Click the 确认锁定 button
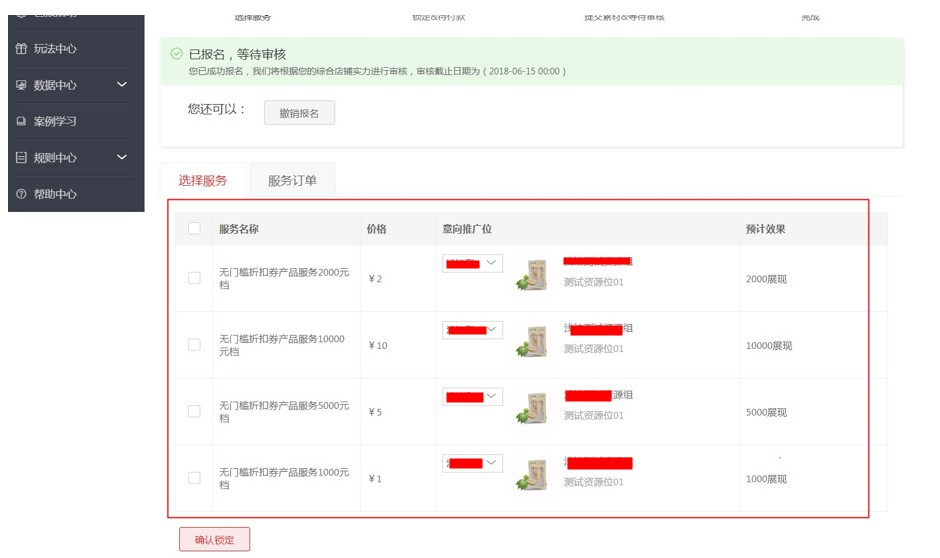This screenshot has height=558, width=940. [214, 540]
